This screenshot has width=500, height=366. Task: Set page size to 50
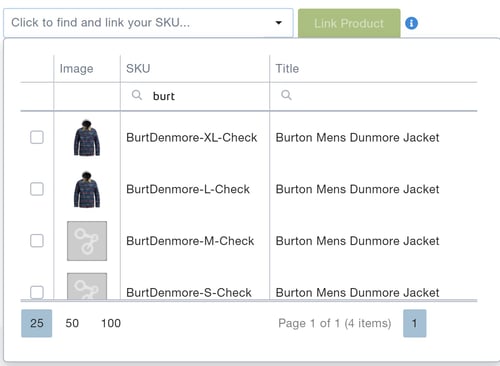tap(72, 323)
